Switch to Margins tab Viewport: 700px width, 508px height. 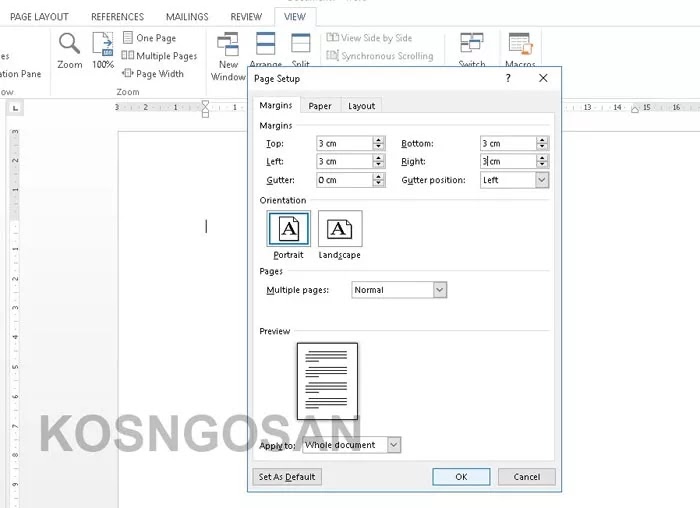click(x=276, y=105)
